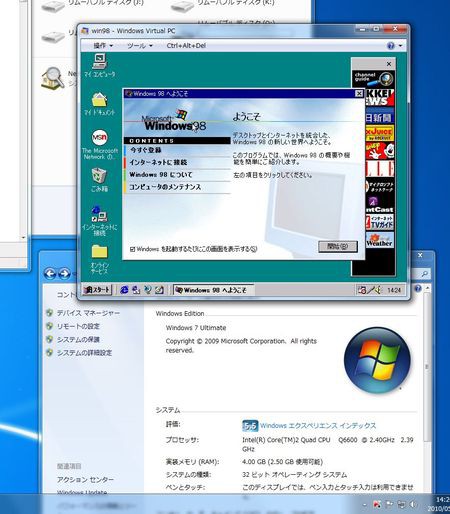Viewport: 450px width, 514px height.
Task: Click the speaker volume icon in Windows 7 tray
Action: (x=413, y=504)
